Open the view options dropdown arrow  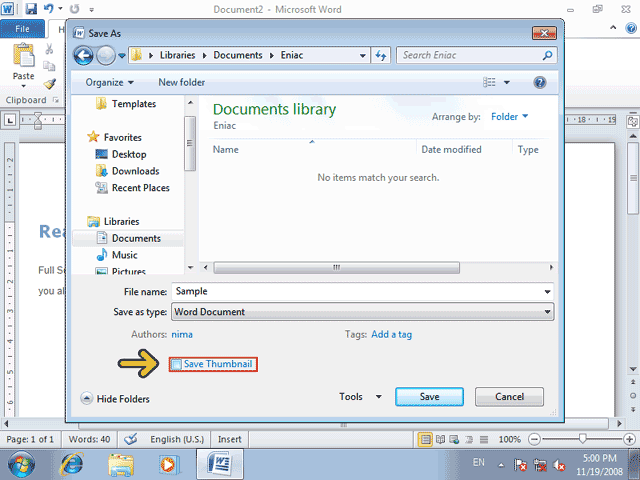(x=507, y=82)
